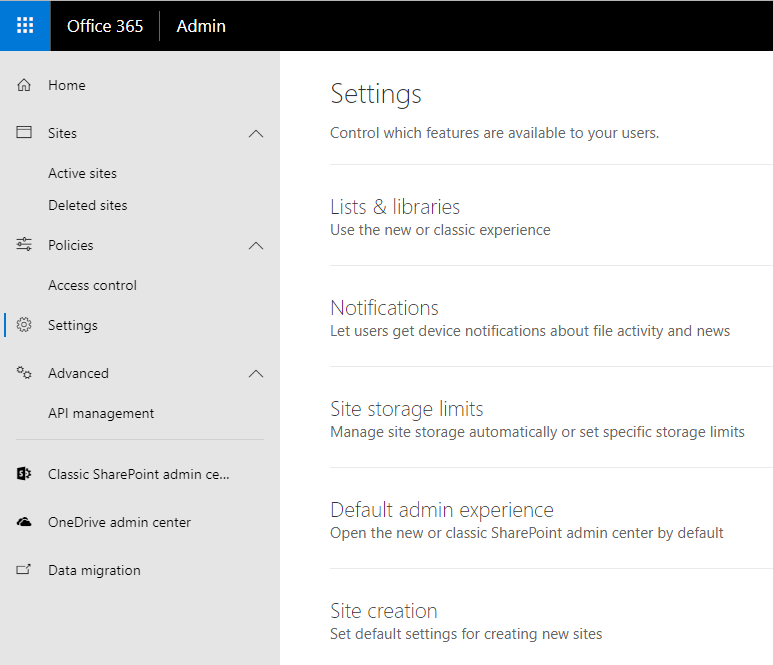Click 'Manage site storage automatically' description

point(537,432)
